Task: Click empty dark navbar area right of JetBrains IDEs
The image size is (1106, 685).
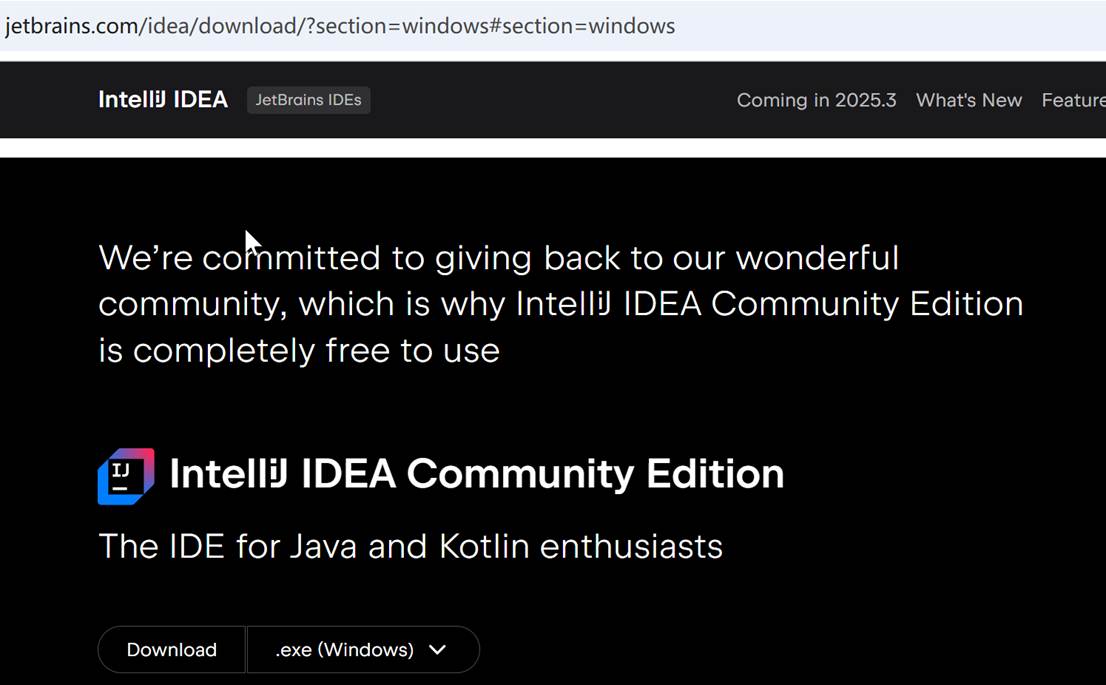Action: (x=550, y=100)
